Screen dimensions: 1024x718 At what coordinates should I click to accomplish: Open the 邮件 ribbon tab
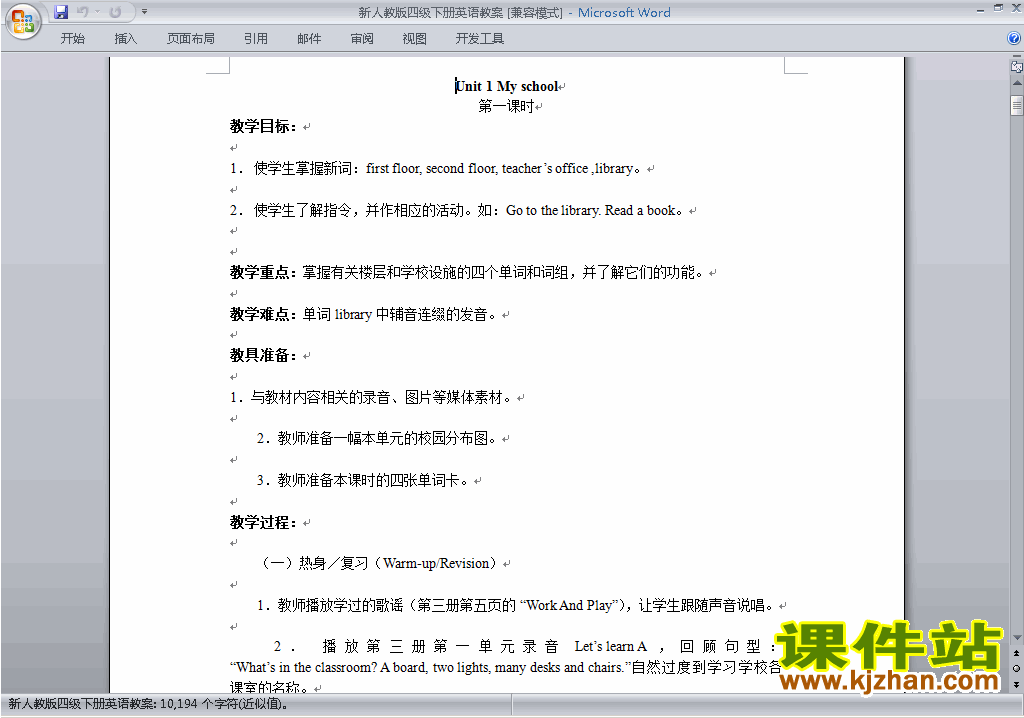[x=309, y=39]
